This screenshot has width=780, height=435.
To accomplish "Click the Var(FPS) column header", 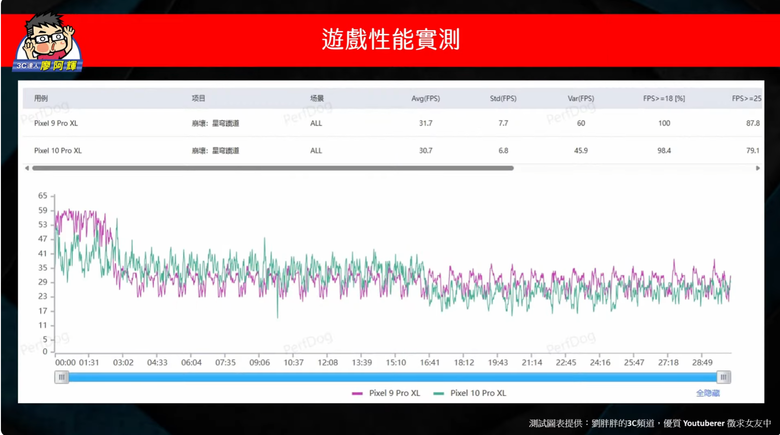I will (581, 99).
